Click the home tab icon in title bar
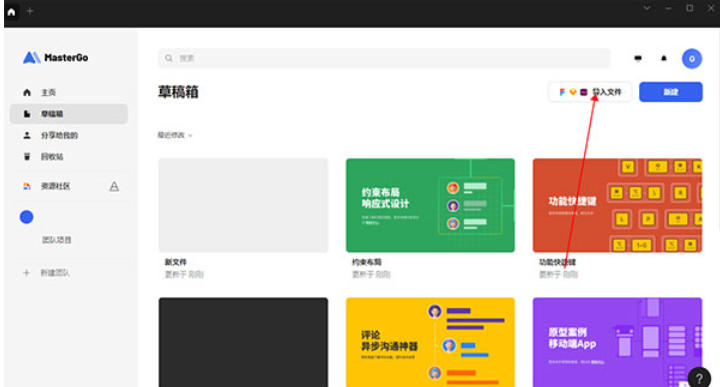720x387 pixels. pyautogui.click(x=11, y=11)
